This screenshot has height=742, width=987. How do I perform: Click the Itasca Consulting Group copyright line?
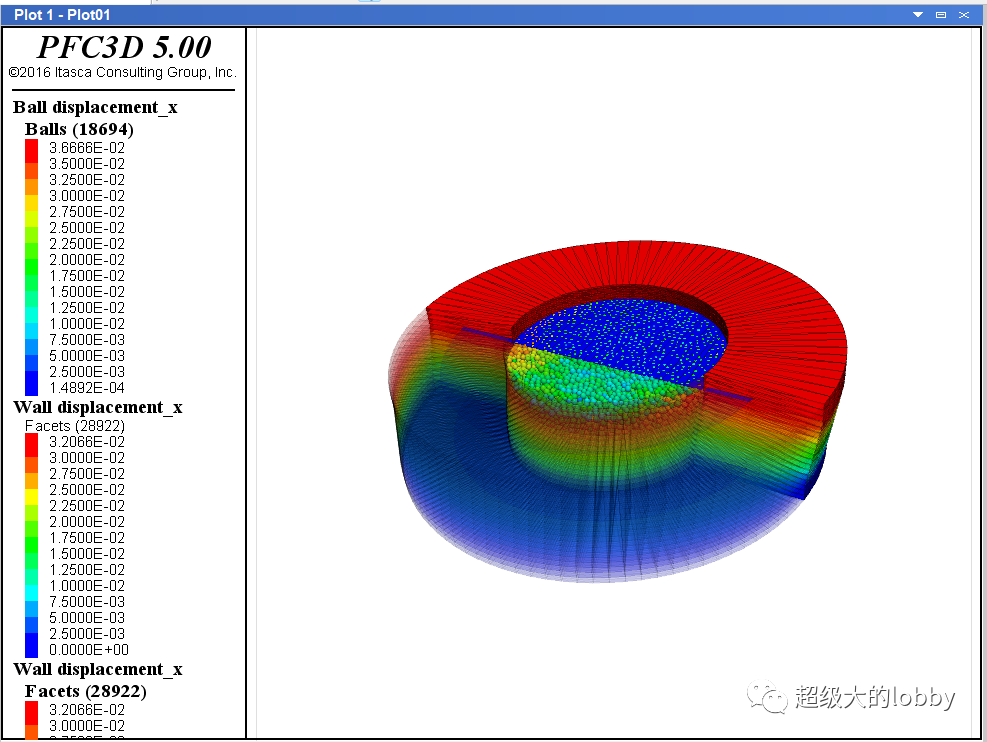point(123,72)
